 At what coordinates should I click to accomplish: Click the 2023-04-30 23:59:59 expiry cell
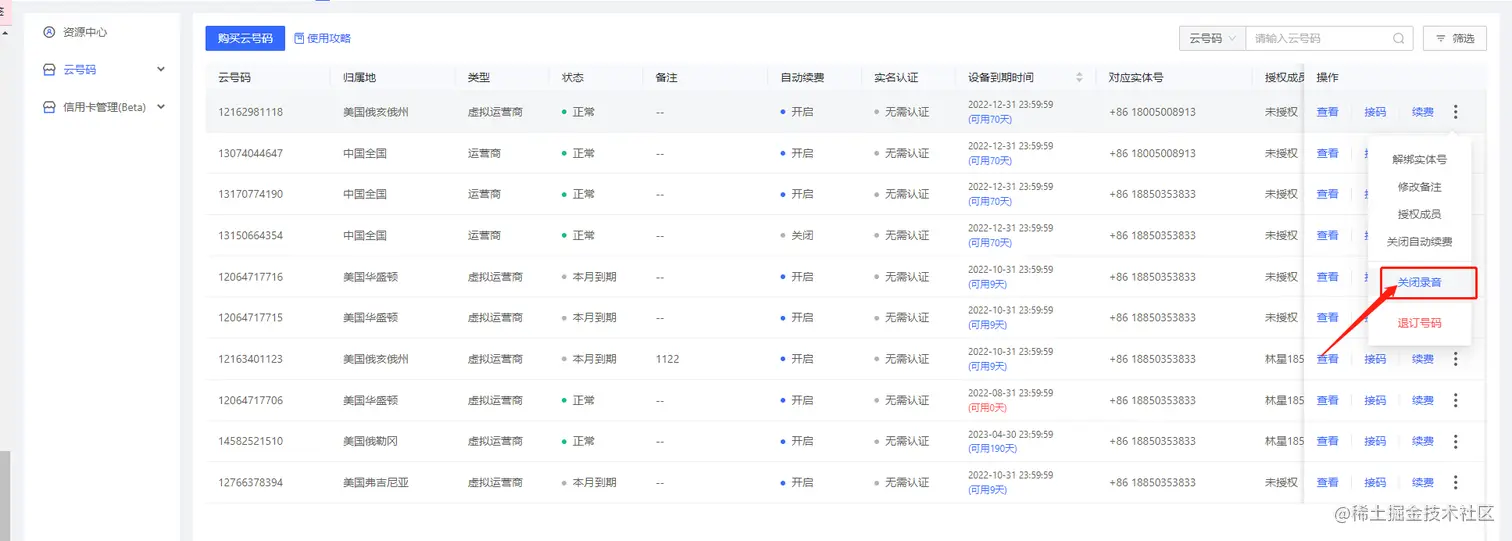point(1010,434)
